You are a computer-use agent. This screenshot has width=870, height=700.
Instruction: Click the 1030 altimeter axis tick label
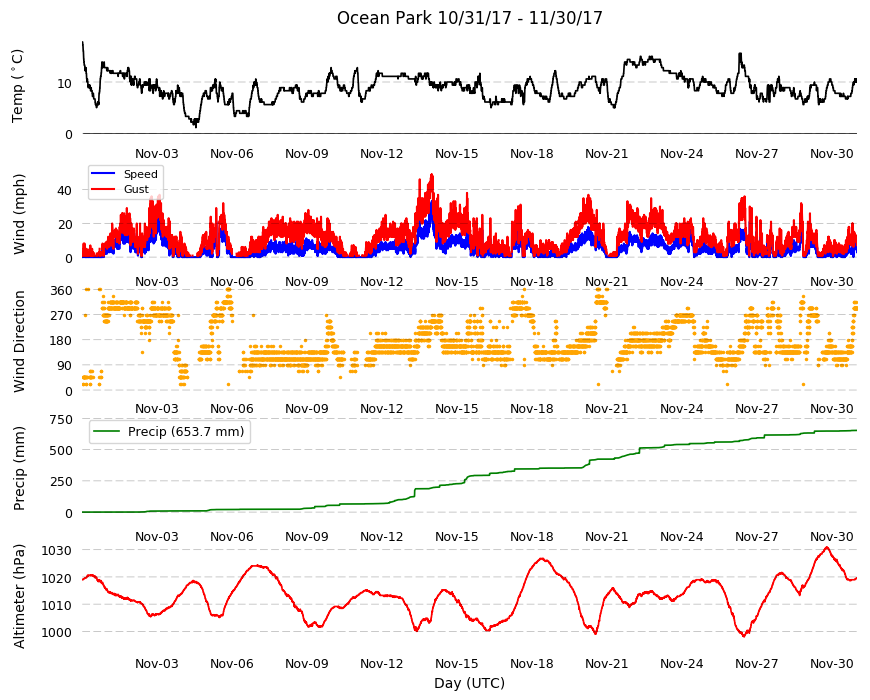57,550
